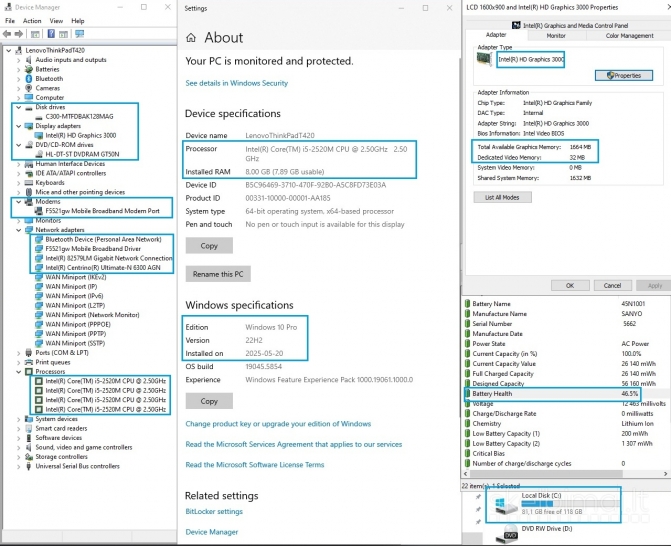The image size is (671, 546).
Task: Collapse the Network adapters node
Action: pos(18,230)
